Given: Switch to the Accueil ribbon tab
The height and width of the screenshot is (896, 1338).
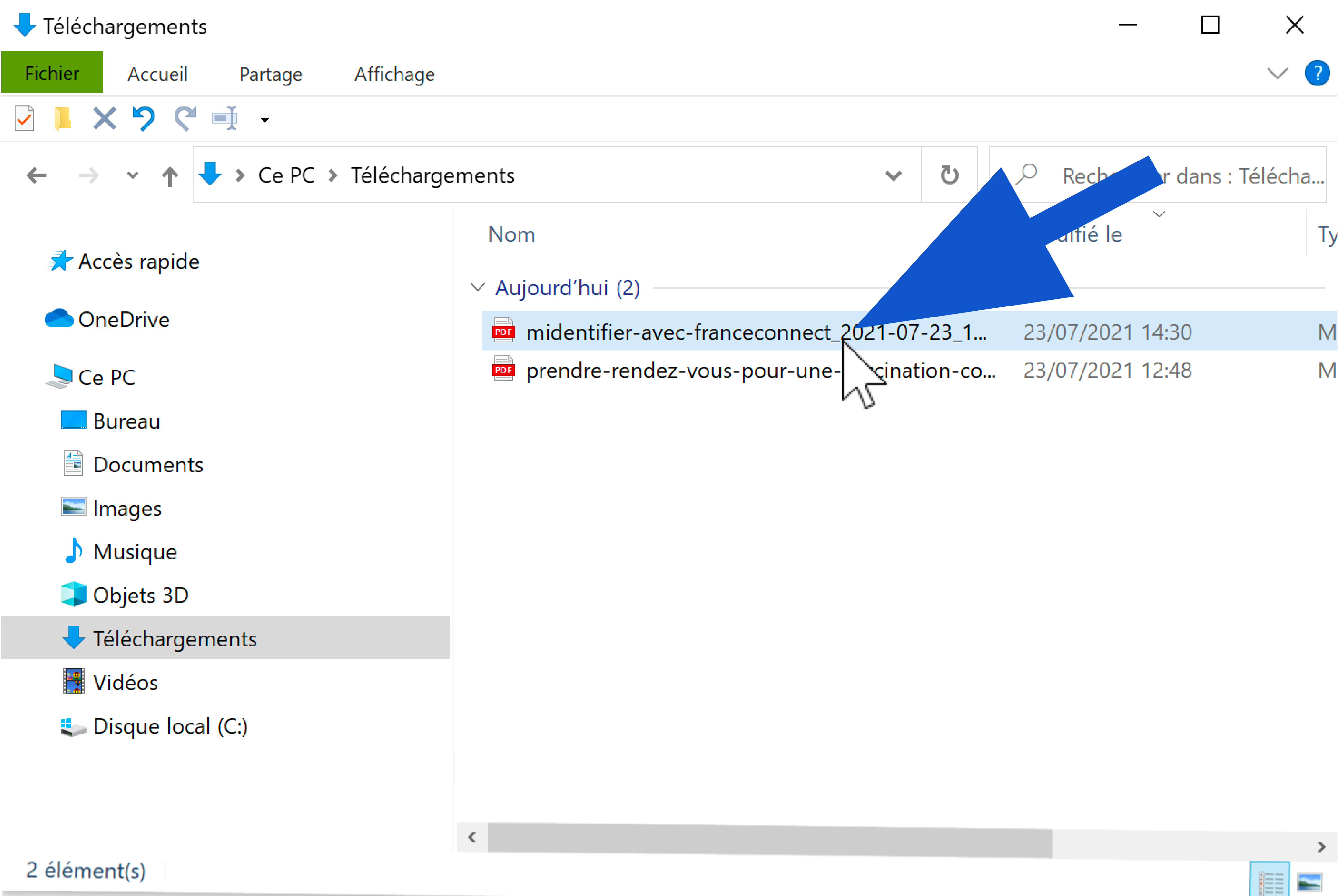Looking at the screenshot, I should [x=157, y=74].
